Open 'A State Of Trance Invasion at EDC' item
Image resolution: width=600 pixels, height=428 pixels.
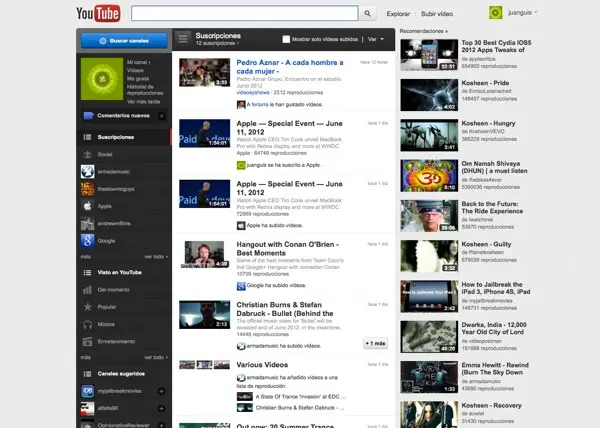pyautogui.click(x=292, y=397)
